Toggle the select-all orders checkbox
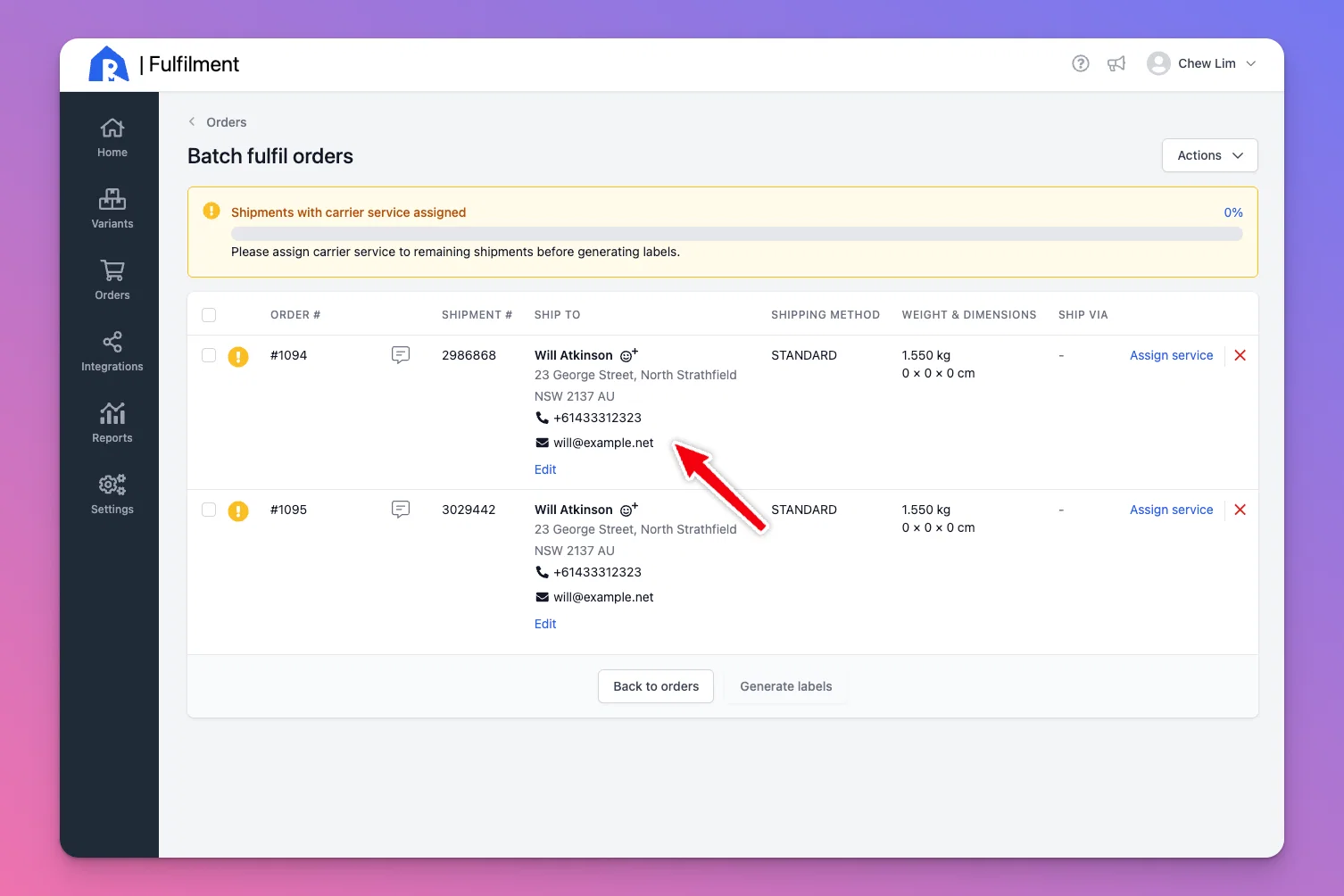This screenshot has height=896, width=1344. coord(209,315)
